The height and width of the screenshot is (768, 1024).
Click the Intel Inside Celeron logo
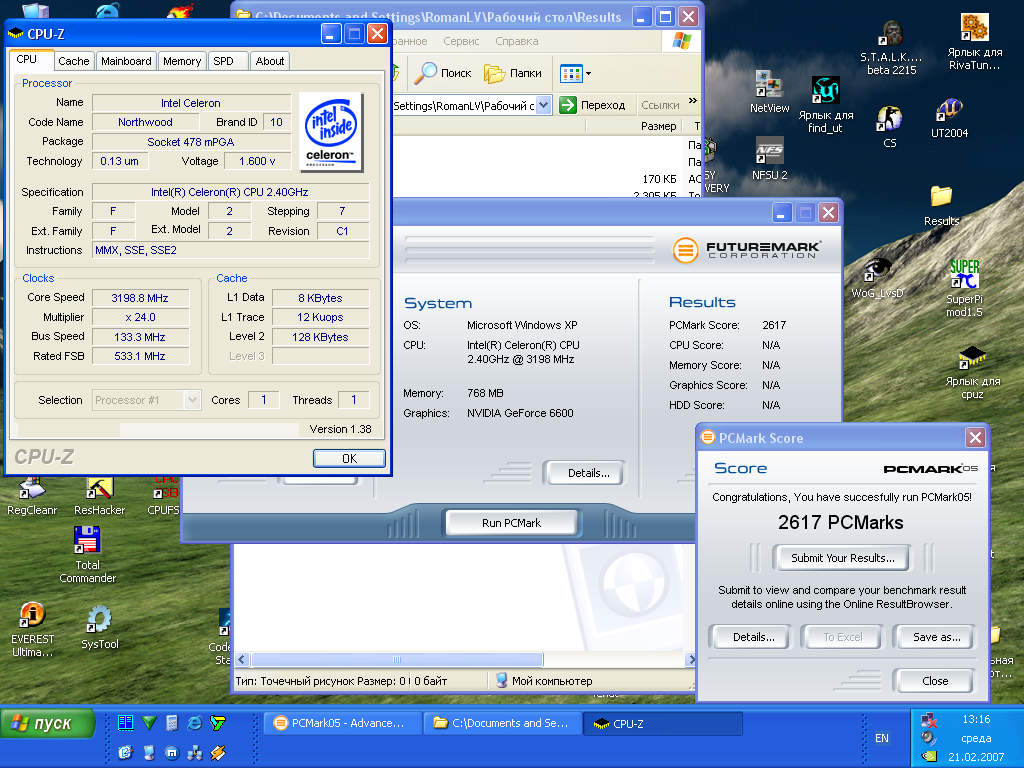pos(331,132)
